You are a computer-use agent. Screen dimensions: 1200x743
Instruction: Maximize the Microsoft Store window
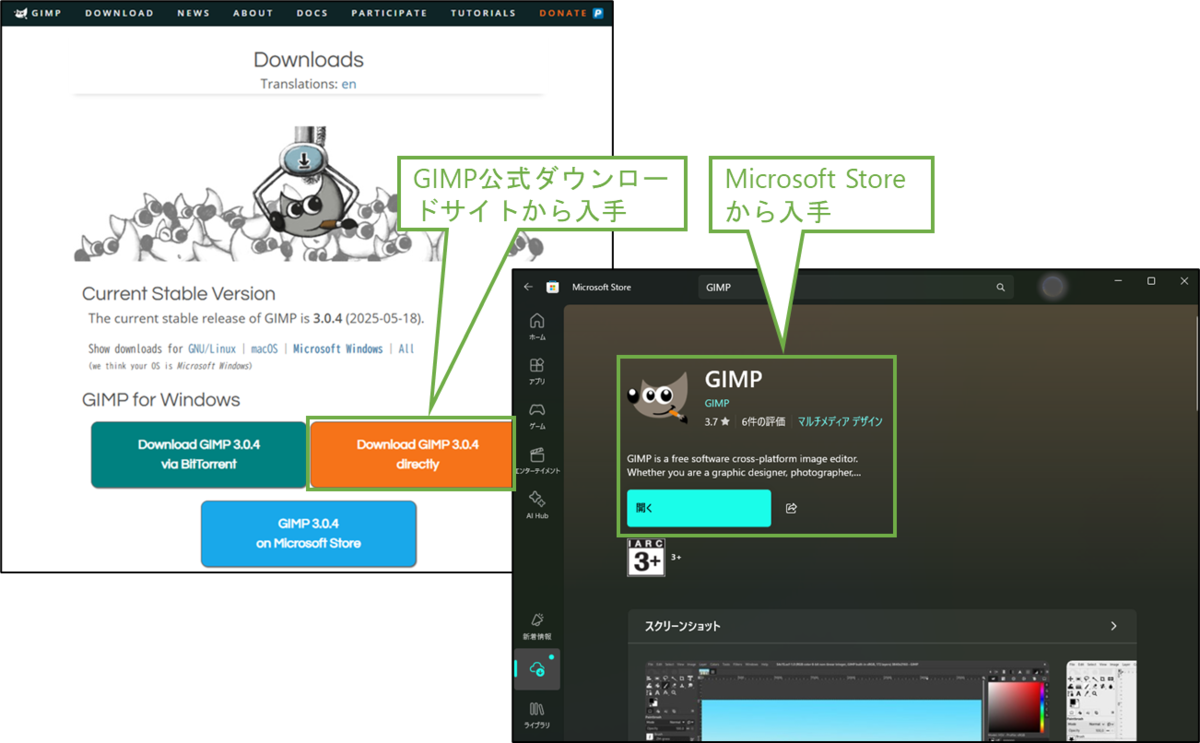1151,282
